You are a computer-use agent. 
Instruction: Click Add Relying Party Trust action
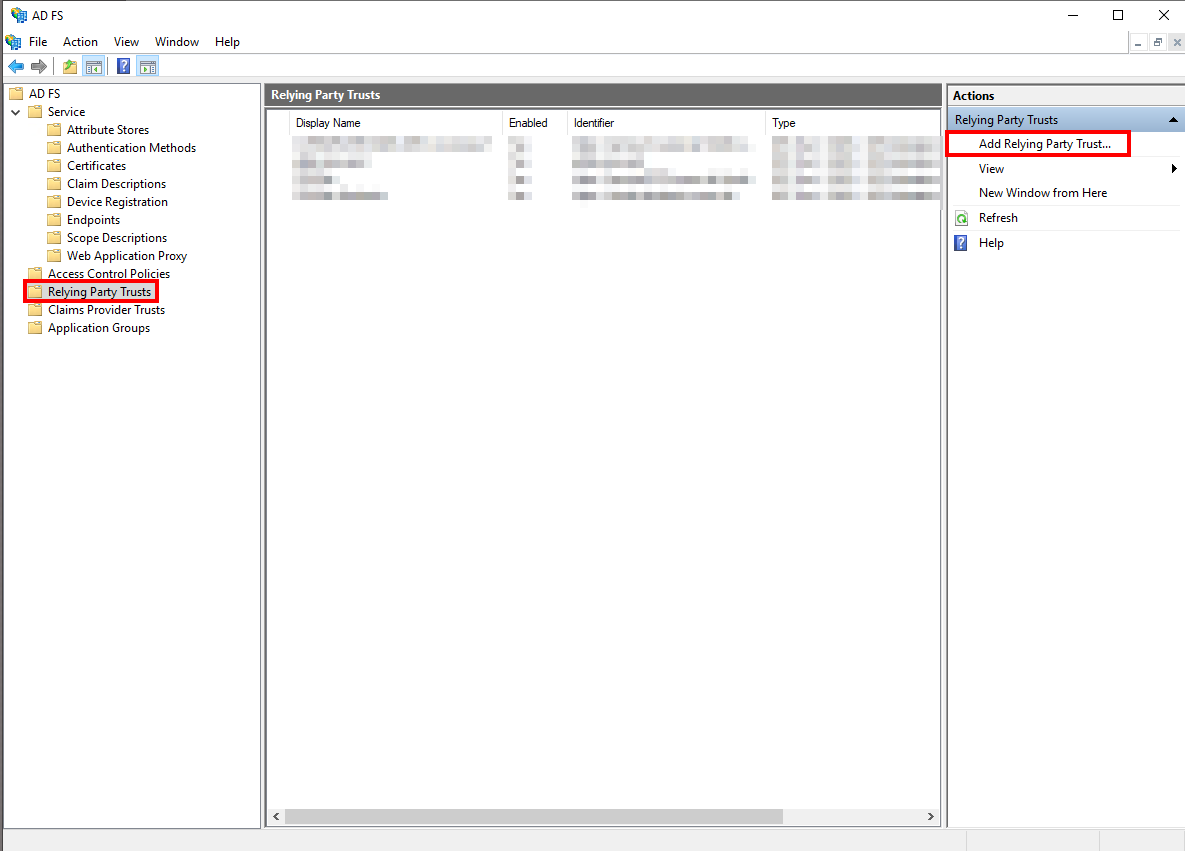point(1044,144)
